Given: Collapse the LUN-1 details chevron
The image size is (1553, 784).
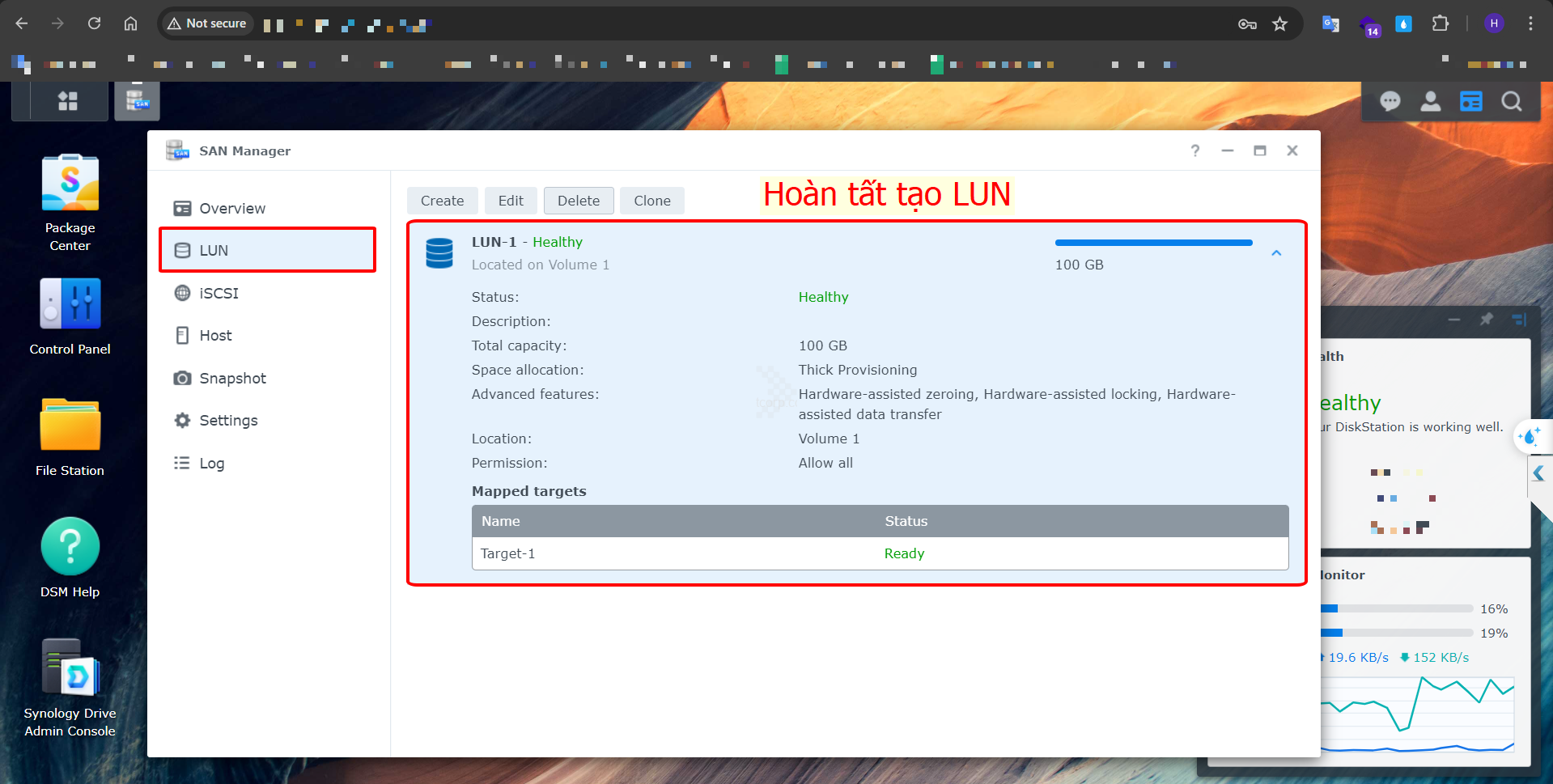Looking at the screenshot, I should 1276,253.
